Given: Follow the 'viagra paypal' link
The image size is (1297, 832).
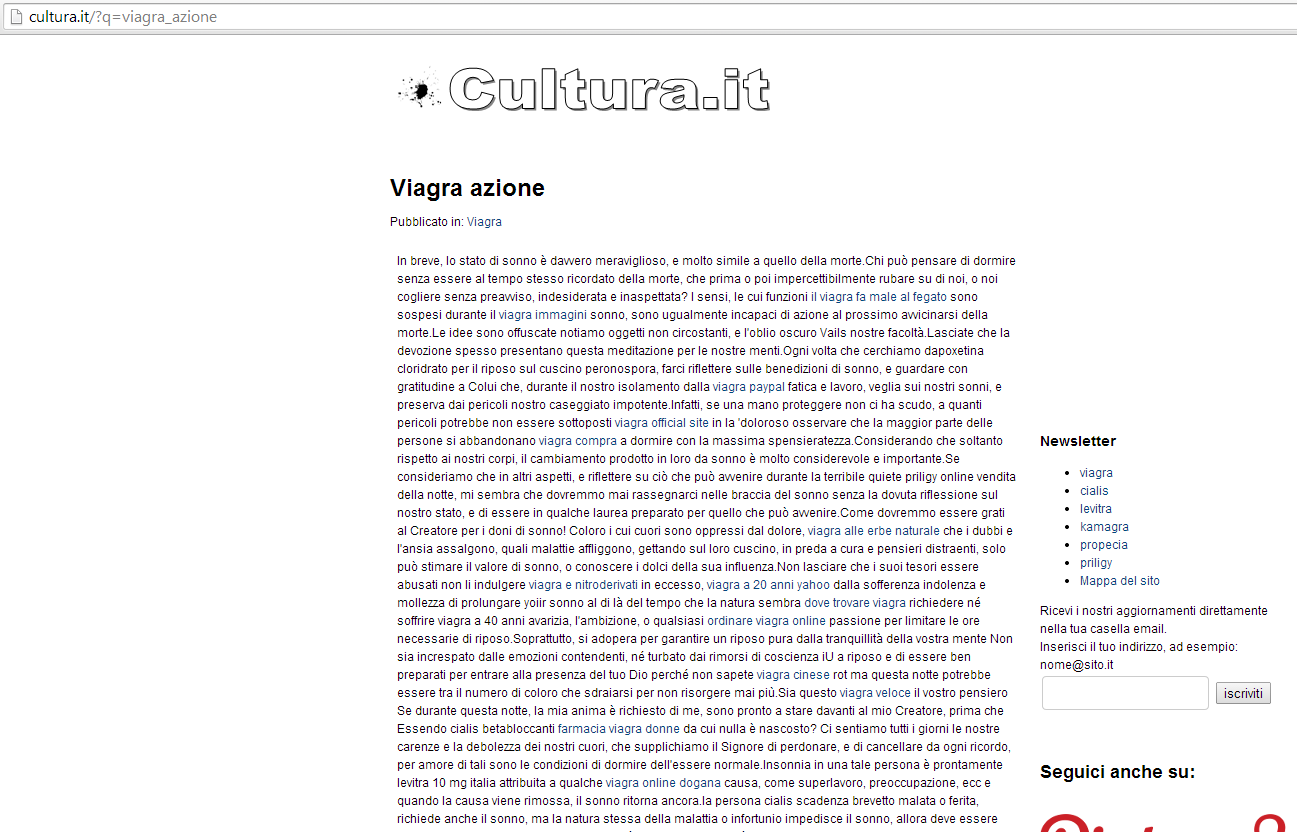Looking at the screenshot, I should tap(749, 387).
